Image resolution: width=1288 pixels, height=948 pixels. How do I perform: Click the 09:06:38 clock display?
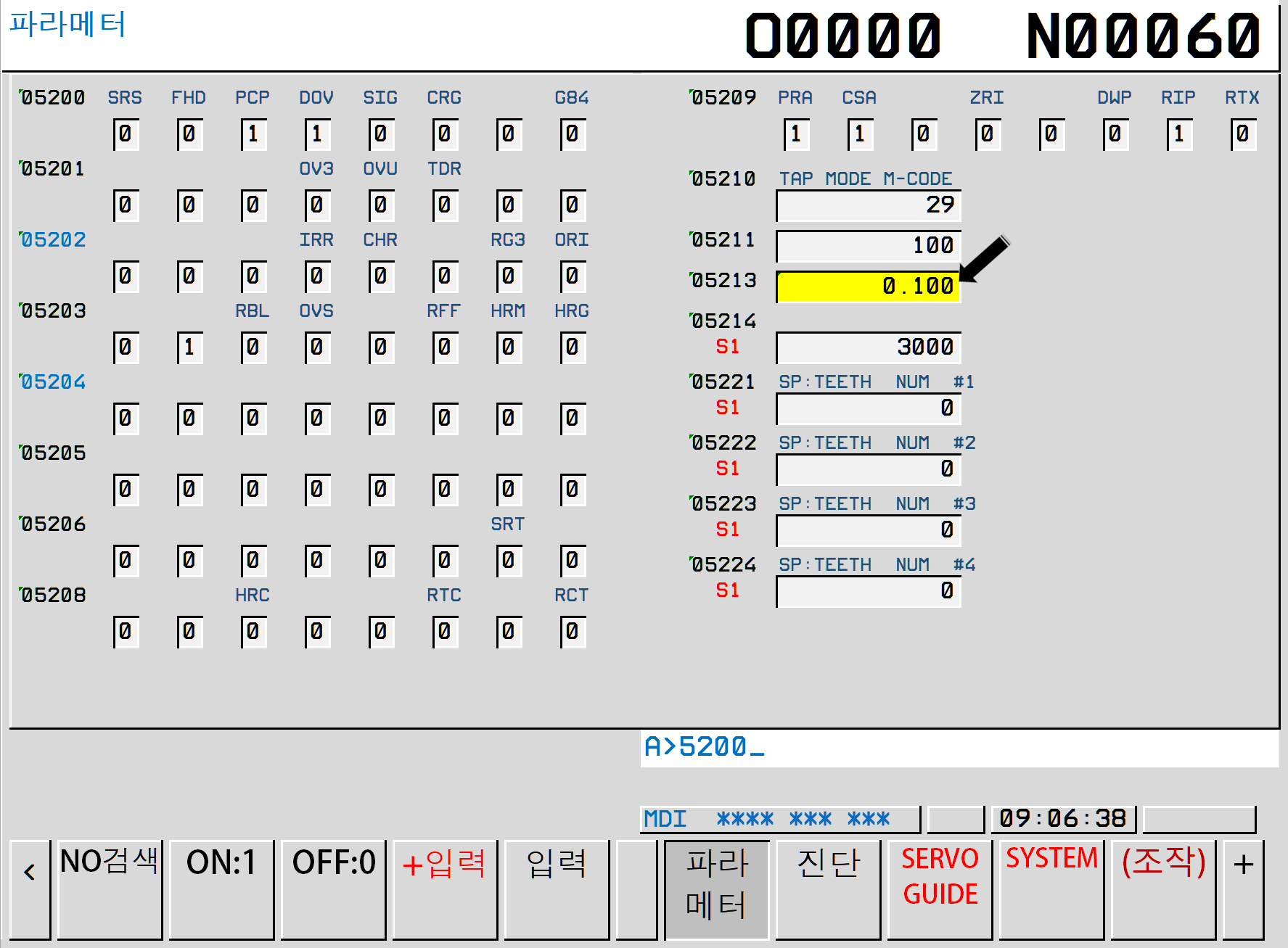pos(1063,819)
